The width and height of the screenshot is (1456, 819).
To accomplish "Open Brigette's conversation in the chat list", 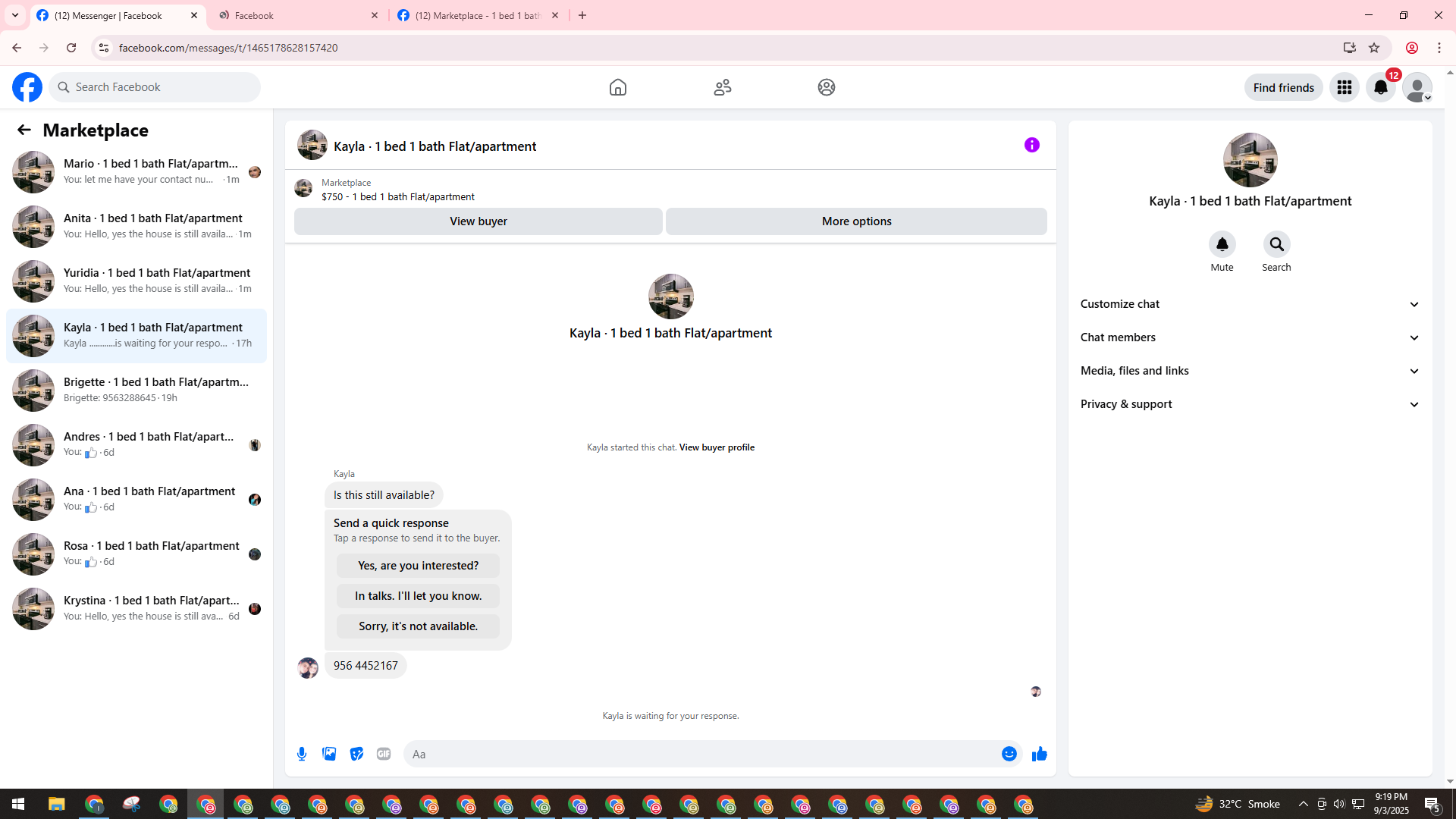I will click(136, 391).
